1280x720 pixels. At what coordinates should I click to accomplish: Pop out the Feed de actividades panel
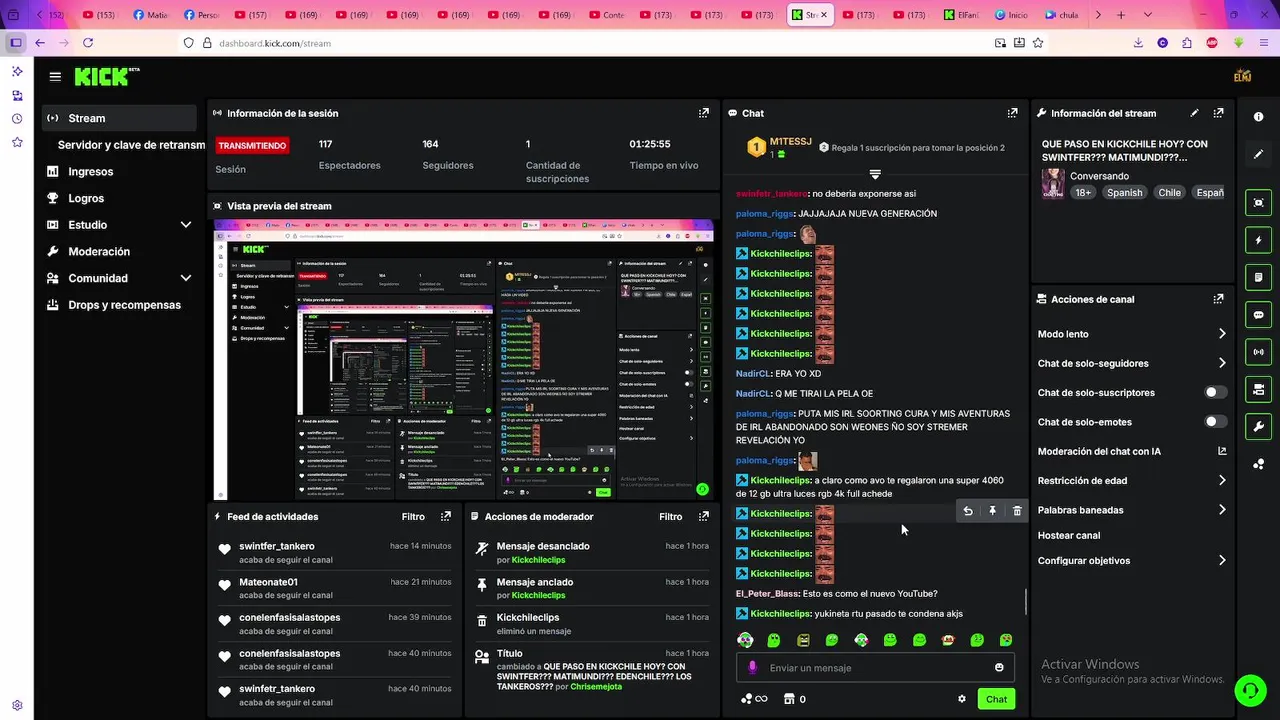click(x=446, y=517)
